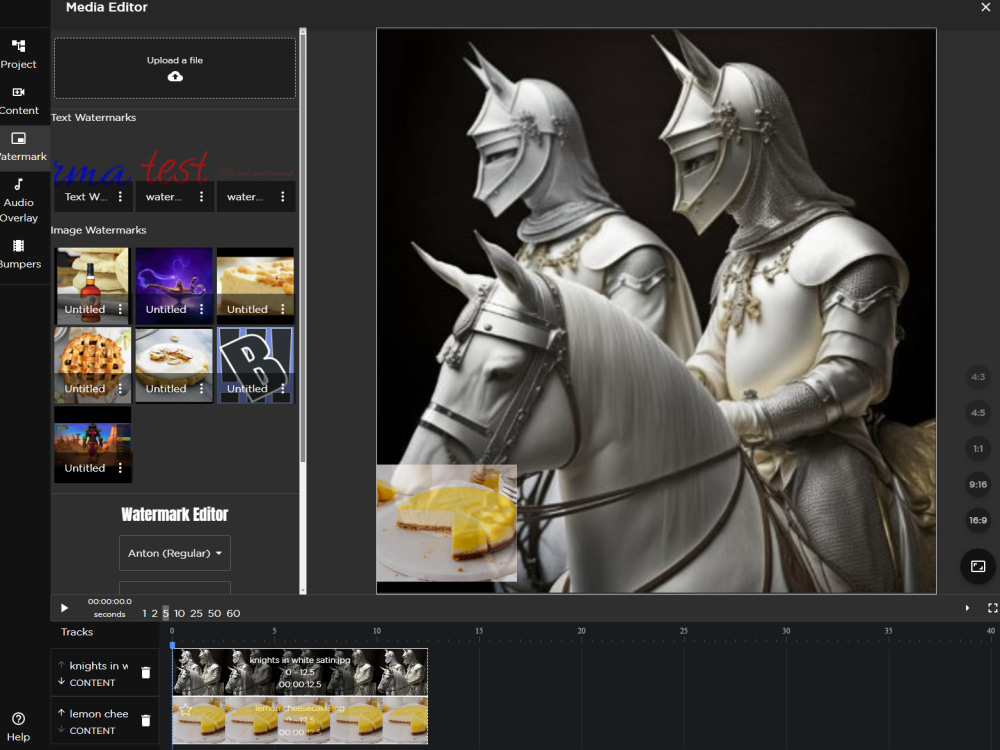Select knights in white satin.jpg timeline clip
This screenshot has height=750, width=1000.
coord(300,672)
